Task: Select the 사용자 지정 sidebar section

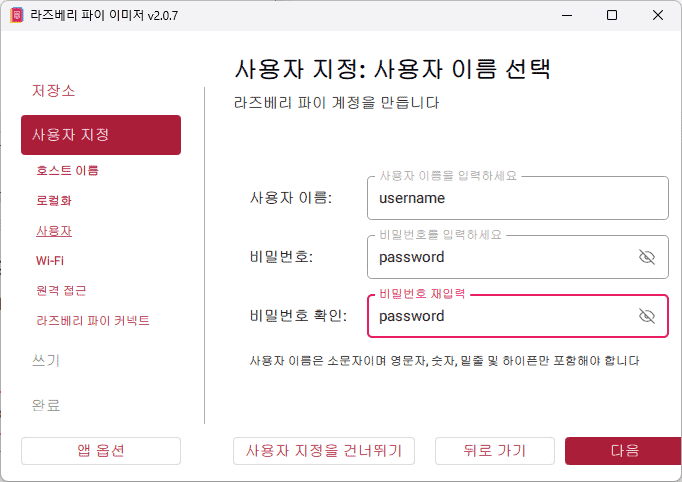Action: point(100,135)
